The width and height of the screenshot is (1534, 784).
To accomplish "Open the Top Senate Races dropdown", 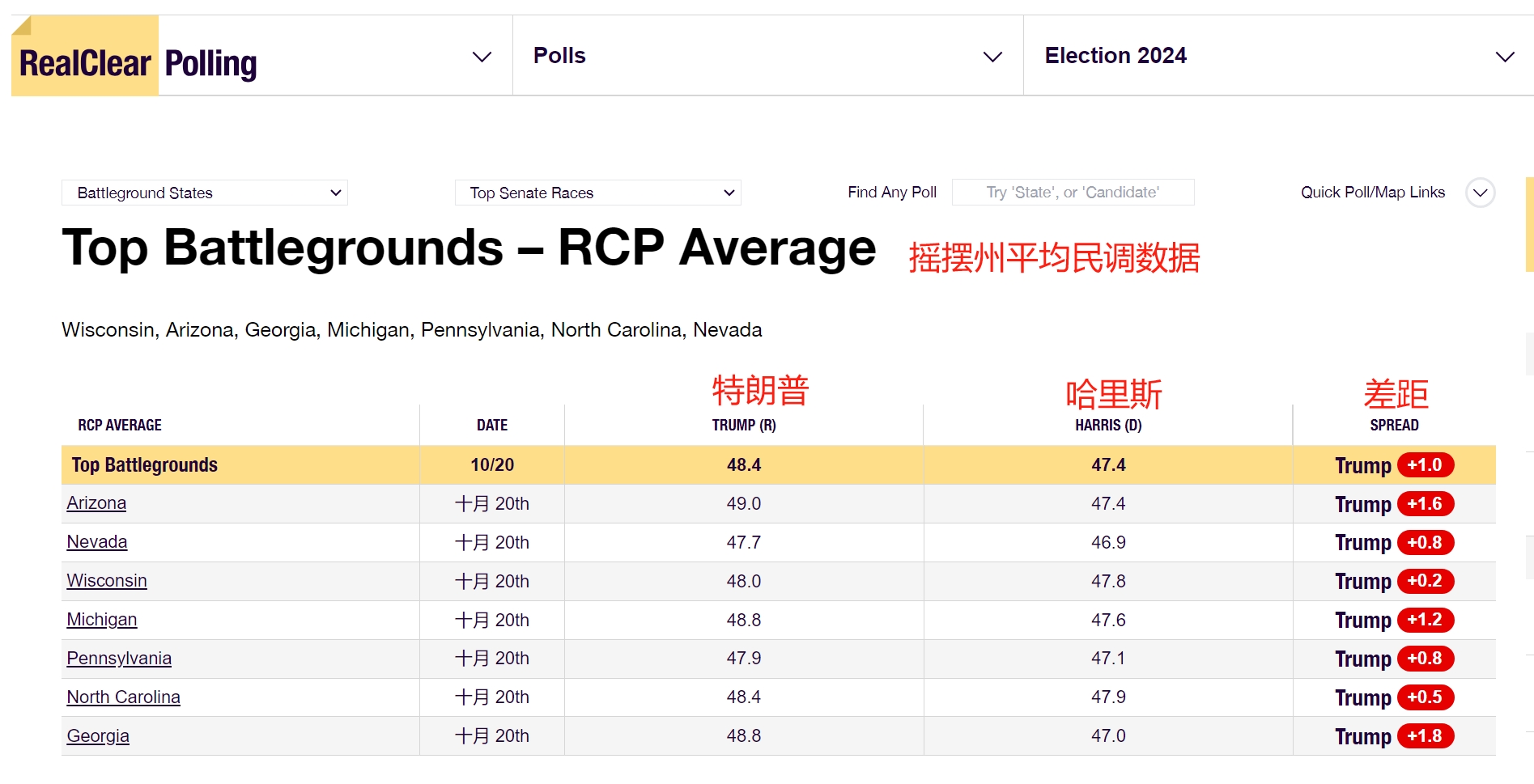I will [x=598, y=193].
